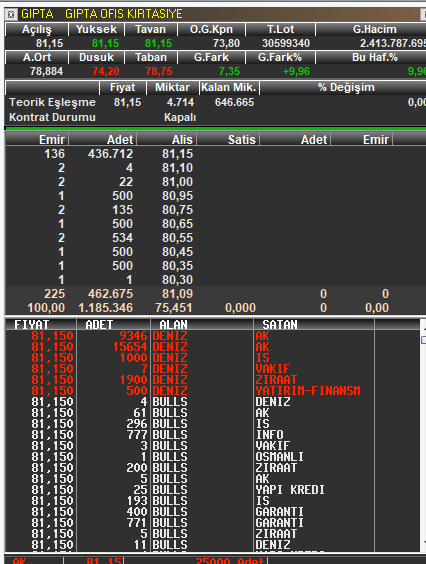
Task: Click the trades list vertical scrollbar
Action: coord(423,435)
